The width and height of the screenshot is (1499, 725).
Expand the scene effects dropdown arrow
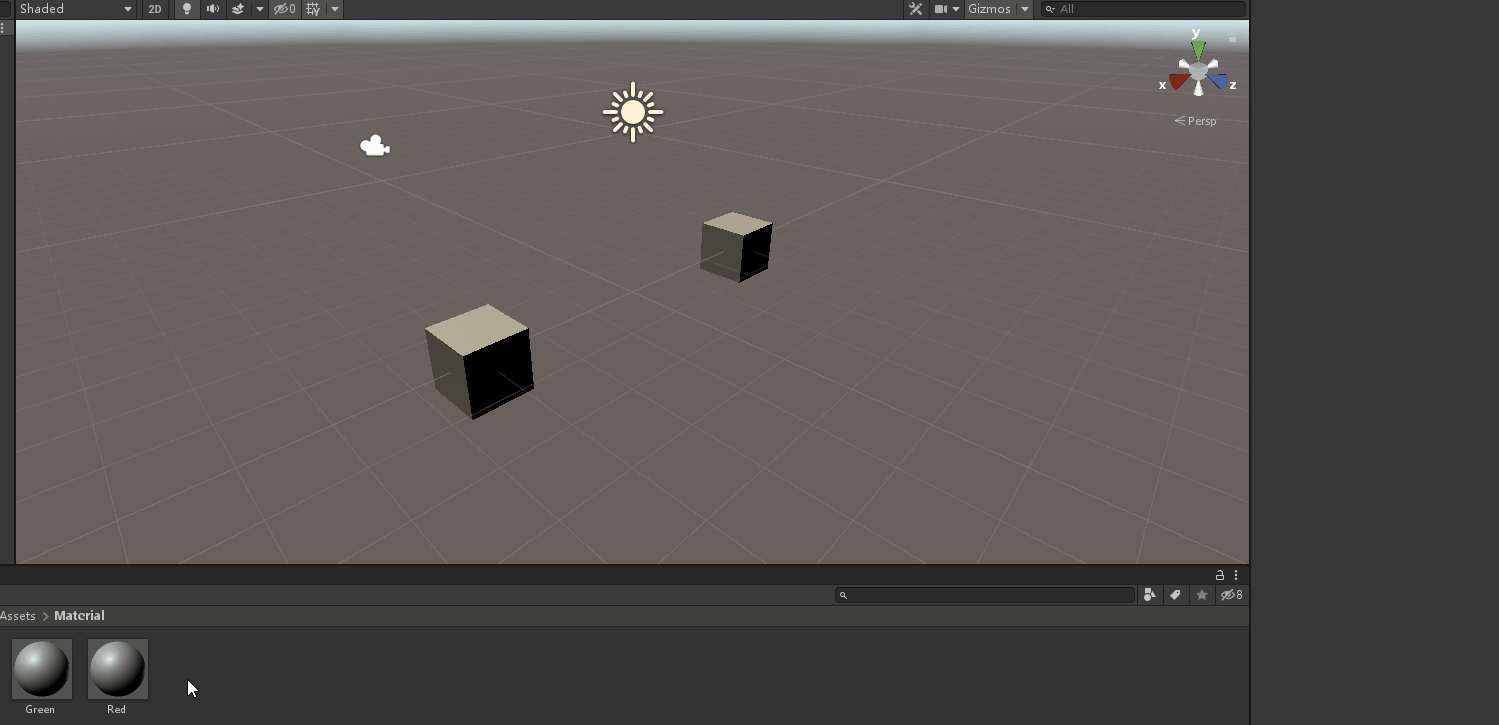[260, 9]
